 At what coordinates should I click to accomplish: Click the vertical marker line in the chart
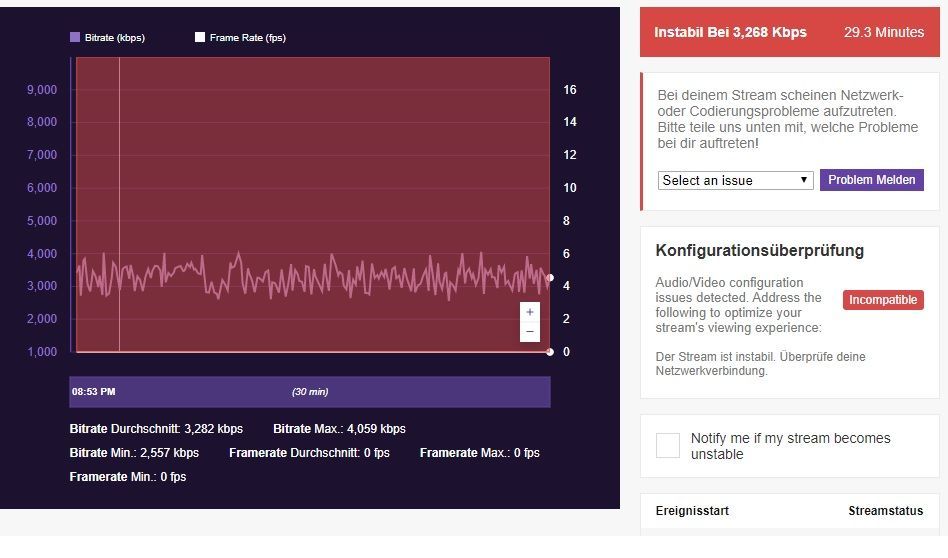pos(119,204)
